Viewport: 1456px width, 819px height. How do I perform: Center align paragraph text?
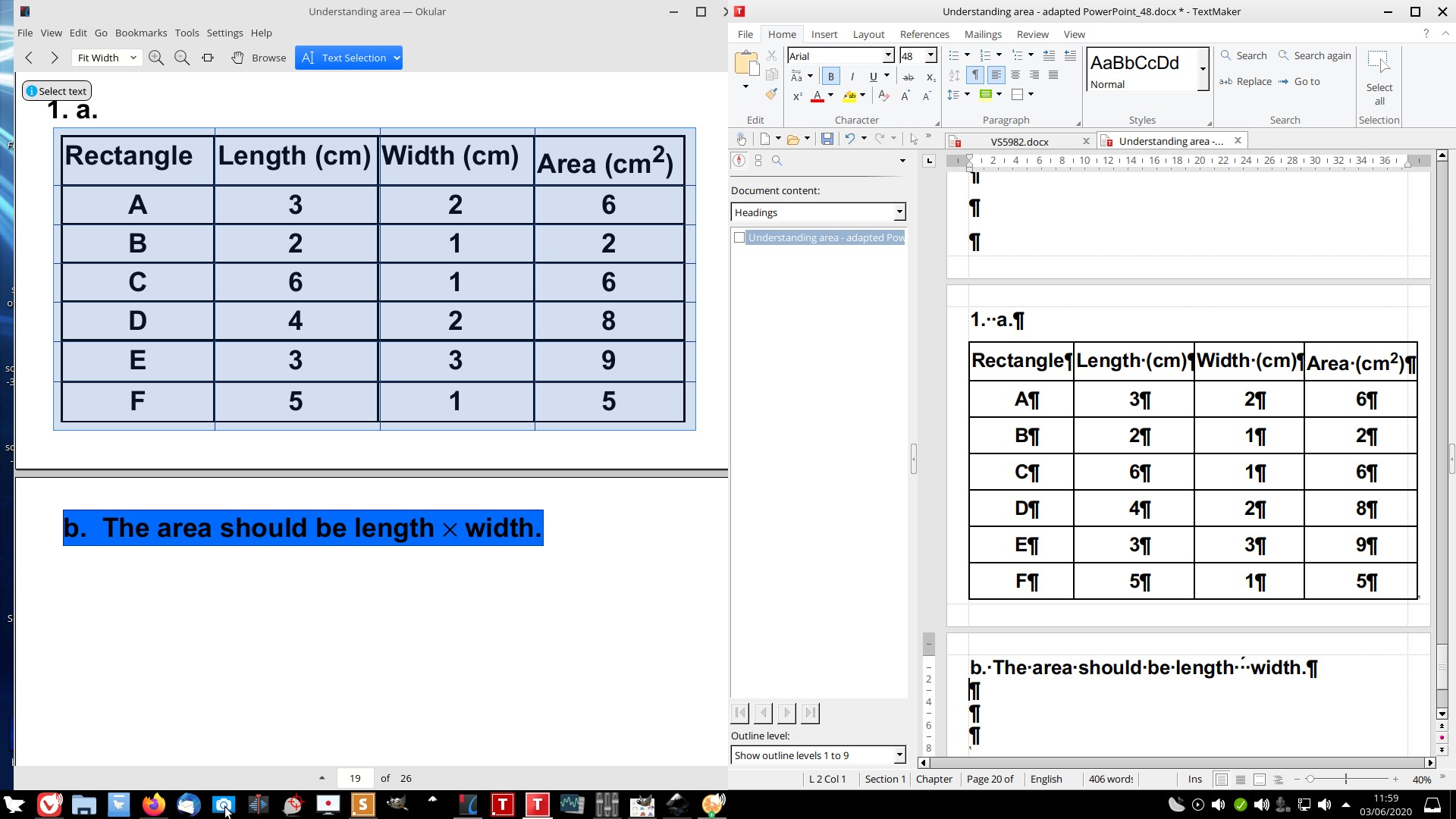(1015, 75)
